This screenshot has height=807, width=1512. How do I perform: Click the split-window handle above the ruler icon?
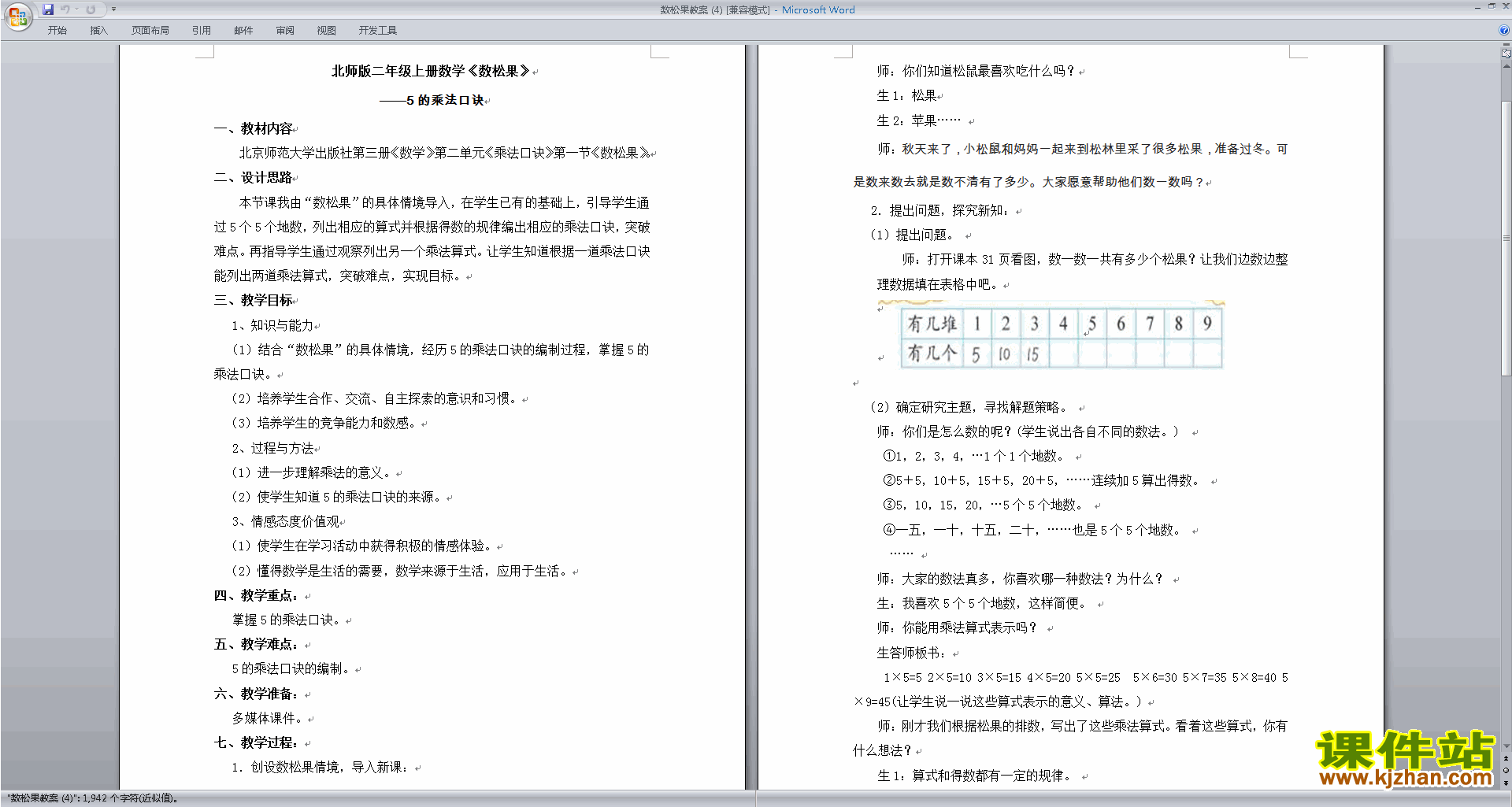[x=1506, y=46]
